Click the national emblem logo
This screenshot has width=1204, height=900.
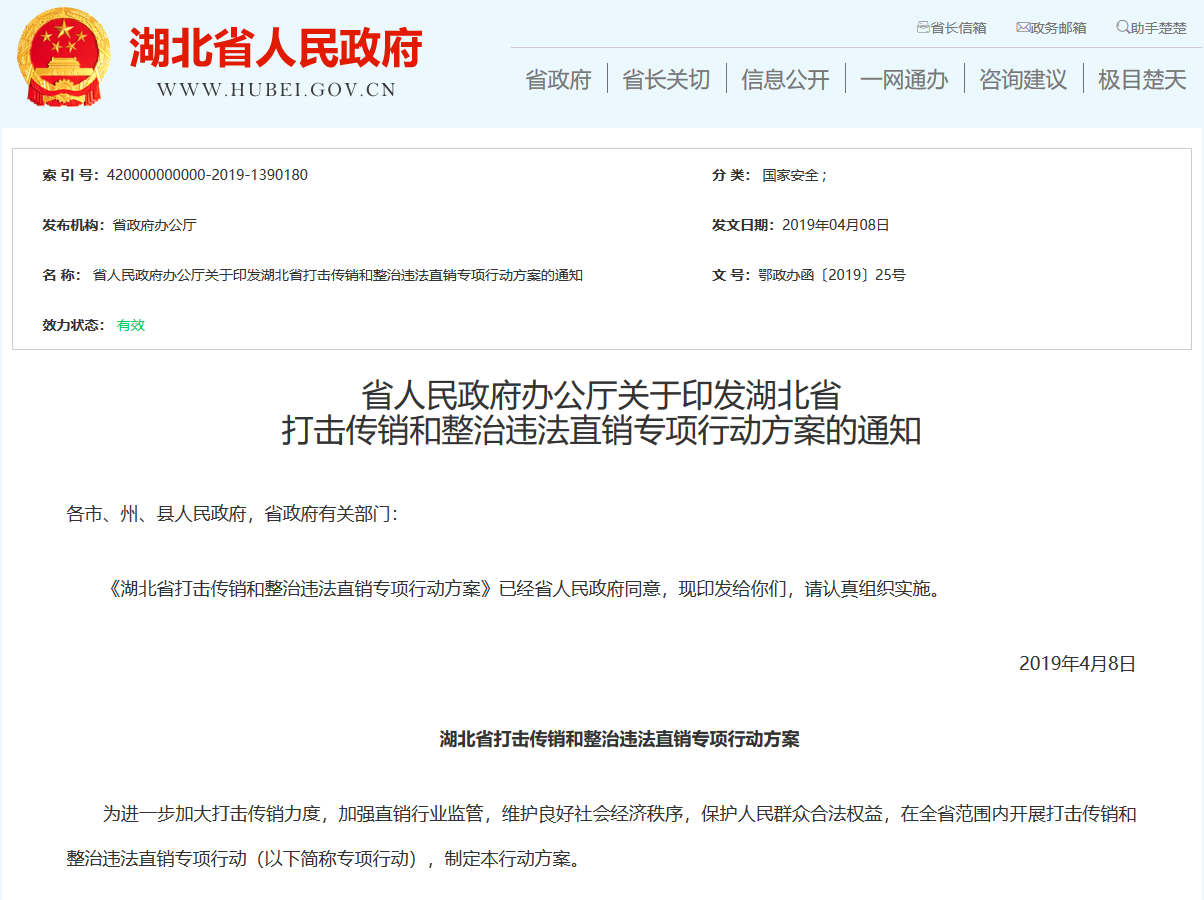point(64,60)
